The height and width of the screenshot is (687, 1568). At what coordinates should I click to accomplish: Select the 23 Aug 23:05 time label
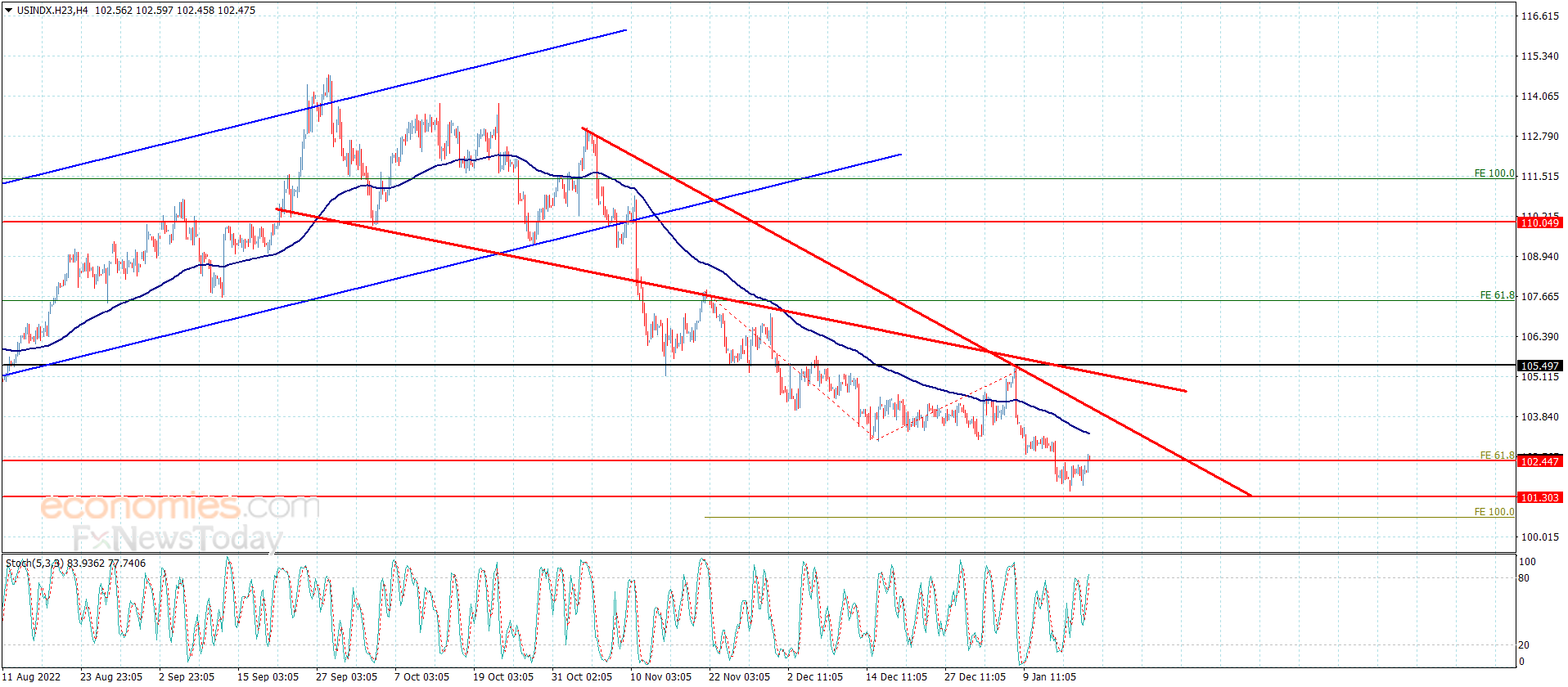tap(111, 676)
